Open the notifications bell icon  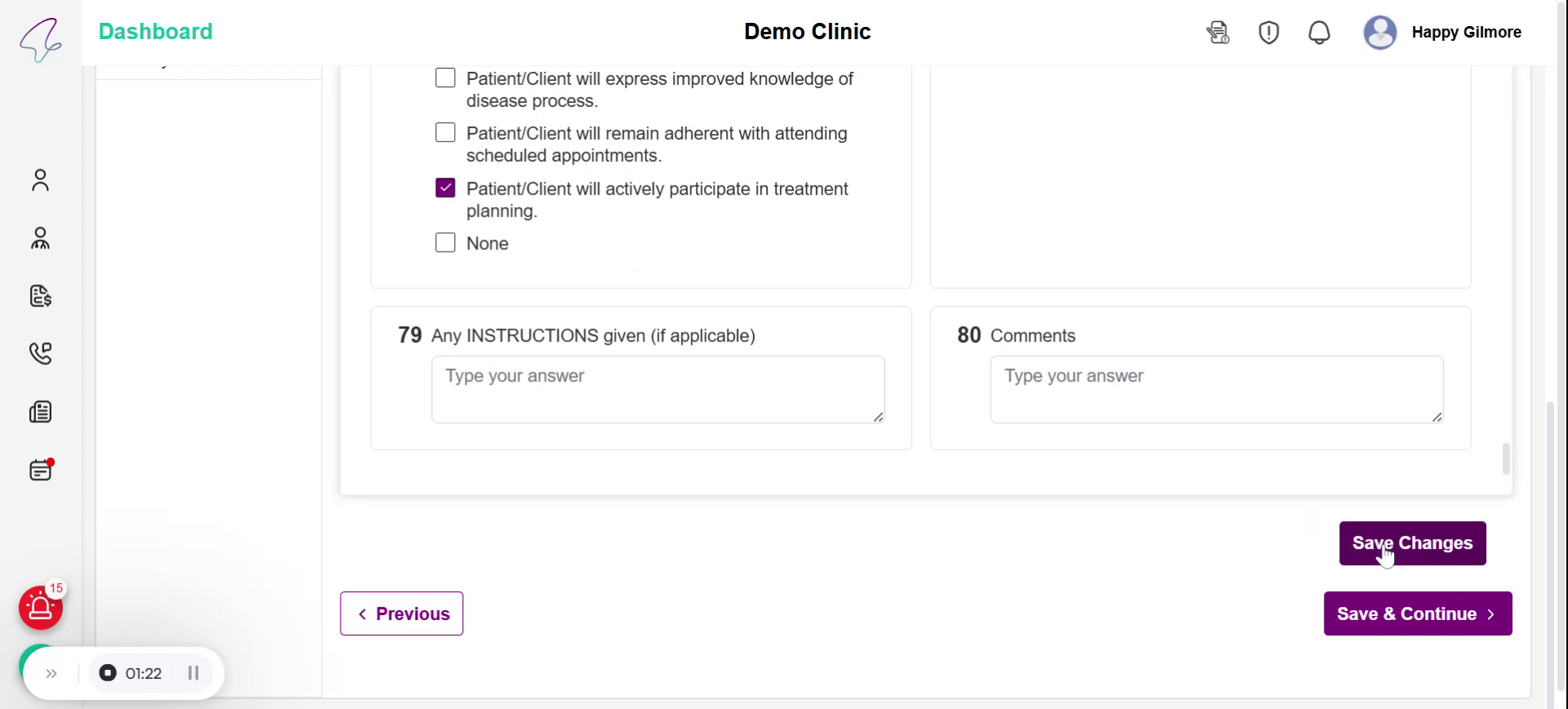click(1319, 33)
